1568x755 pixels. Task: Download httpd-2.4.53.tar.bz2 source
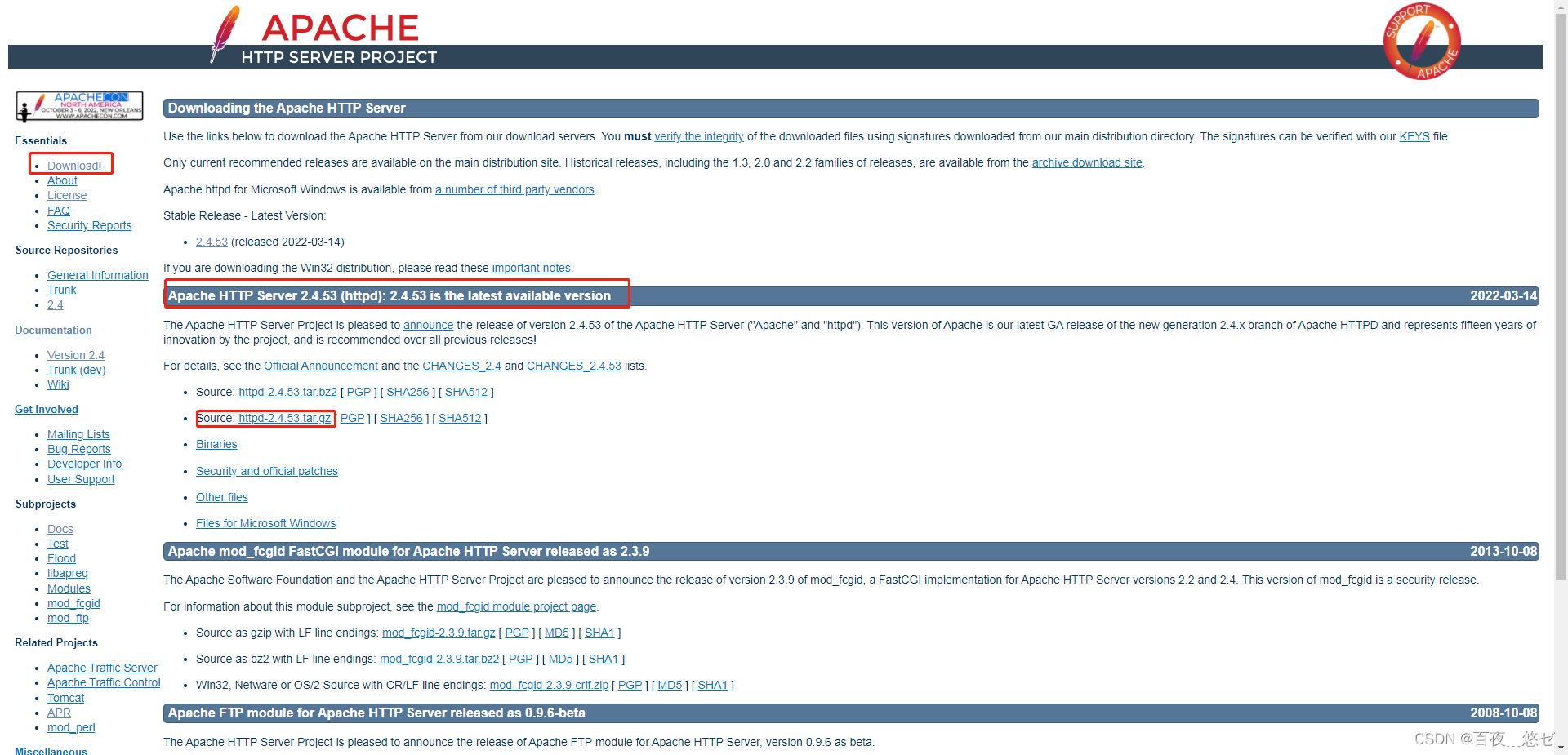(287, 392)
